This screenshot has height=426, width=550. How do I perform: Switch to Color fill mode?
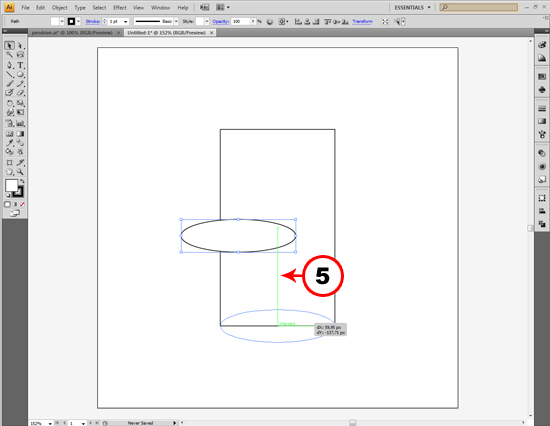(x=7, y=204)
